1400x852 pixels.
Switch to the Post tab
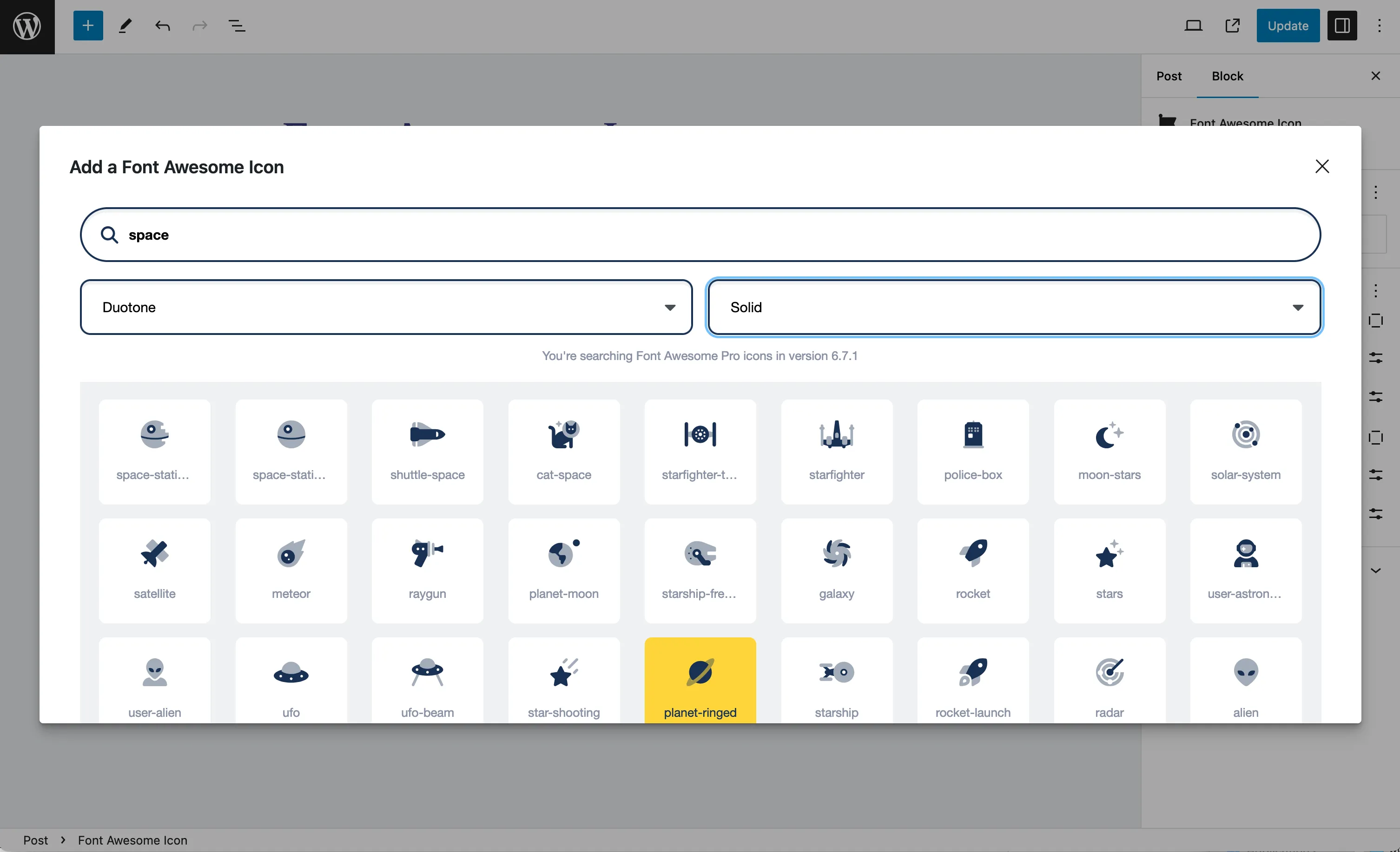(x=1168, y=75)
